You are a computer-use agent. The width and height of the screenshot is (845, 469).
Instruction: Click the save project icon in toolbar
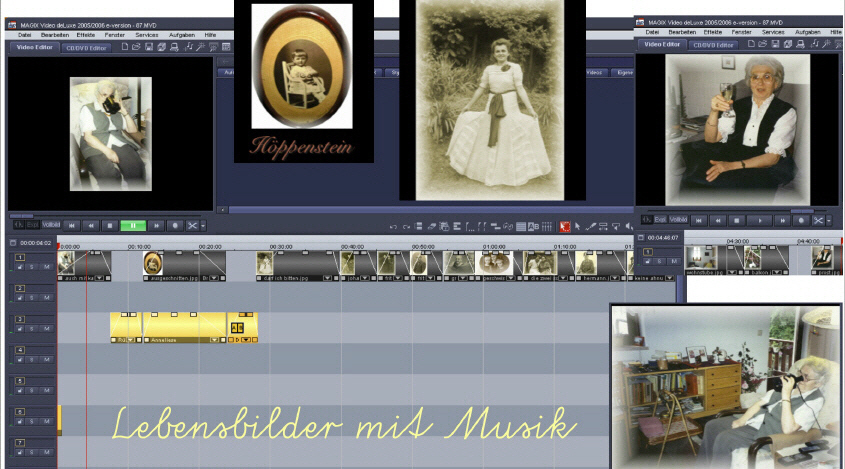pyautogui.click(x=148, y=47)
